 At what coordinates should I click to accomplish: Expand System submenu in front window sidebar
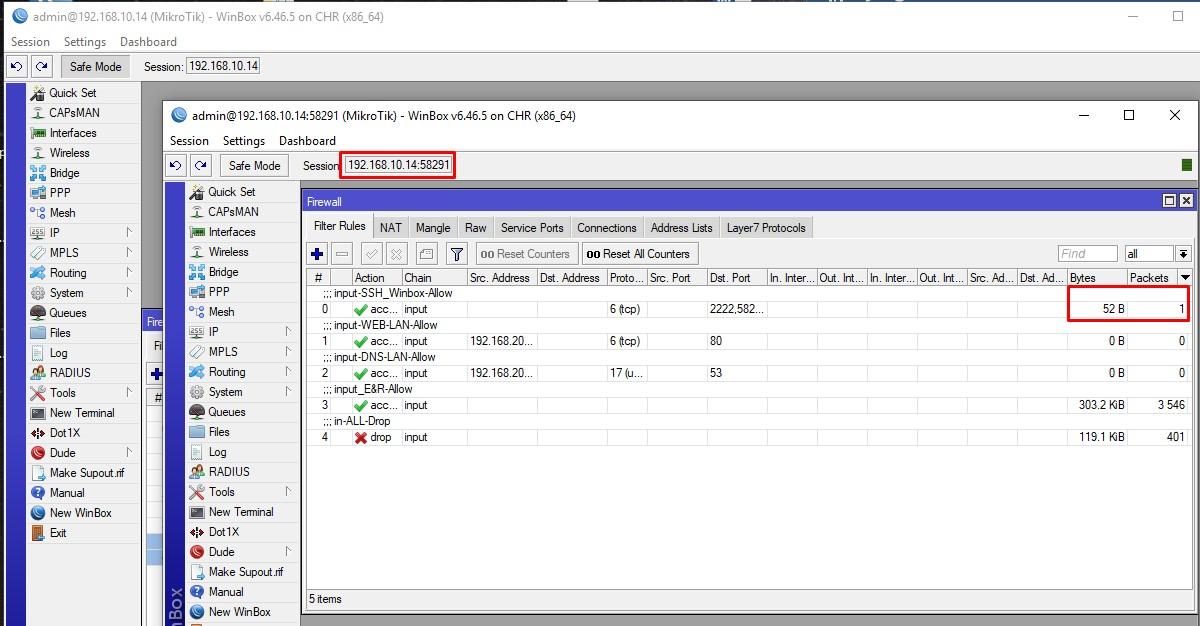point(288,392)
